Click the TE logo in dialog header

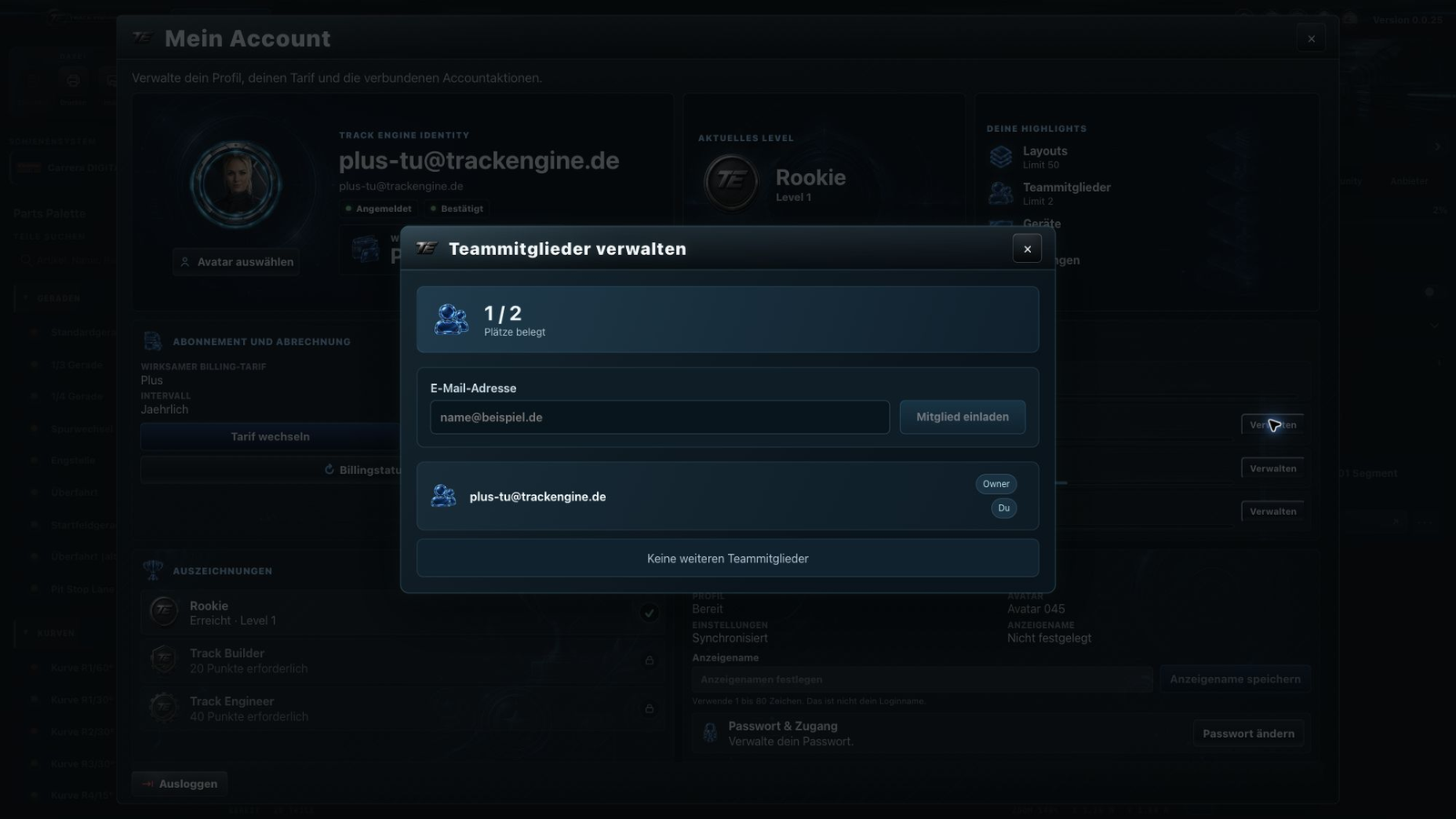point(427,248)
